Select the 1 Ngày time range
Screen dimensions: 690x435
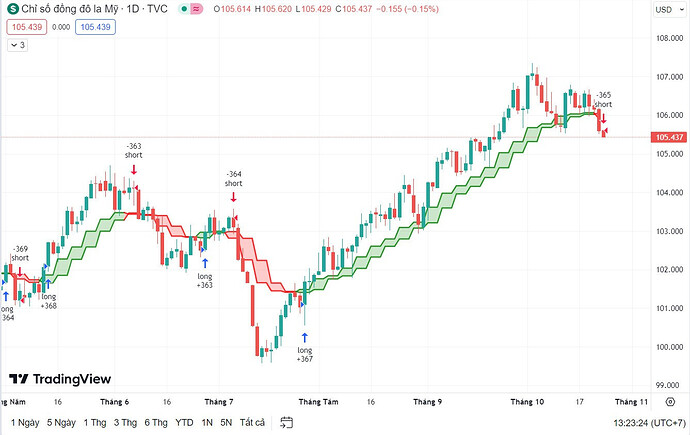[25, 423]
